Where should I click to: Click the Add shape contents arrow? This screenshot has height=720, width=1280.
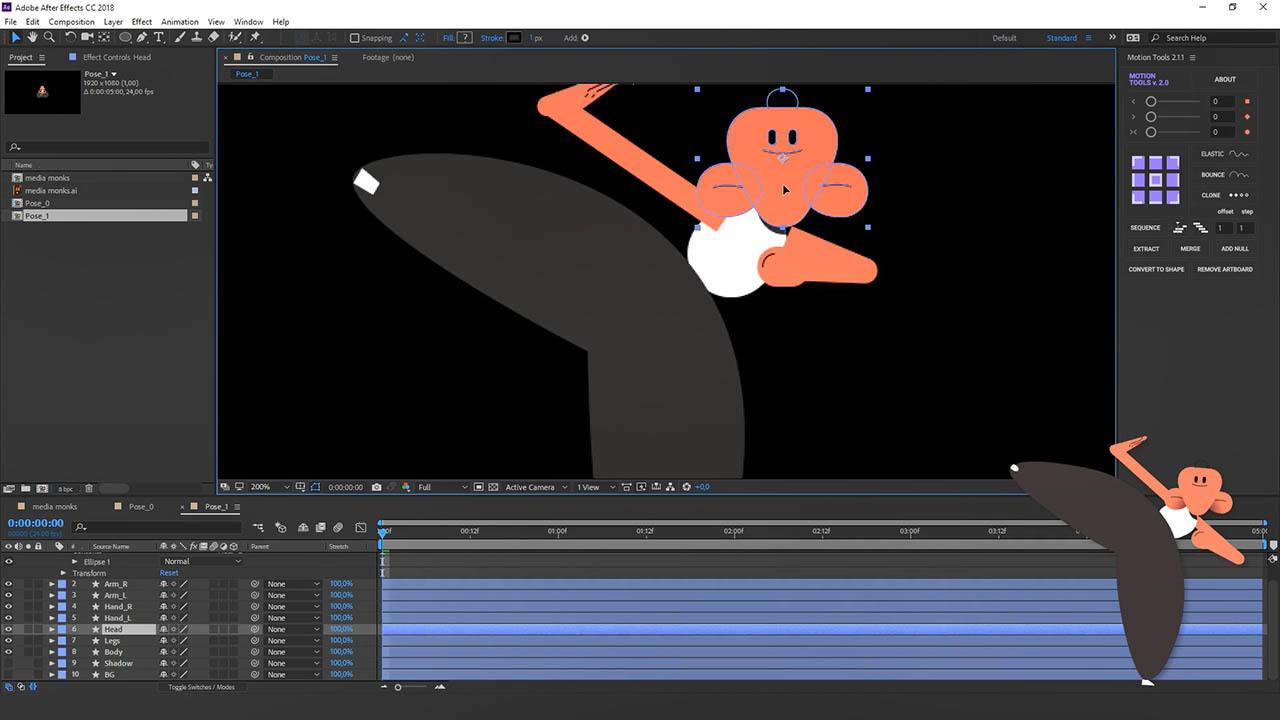pos(585,38)
